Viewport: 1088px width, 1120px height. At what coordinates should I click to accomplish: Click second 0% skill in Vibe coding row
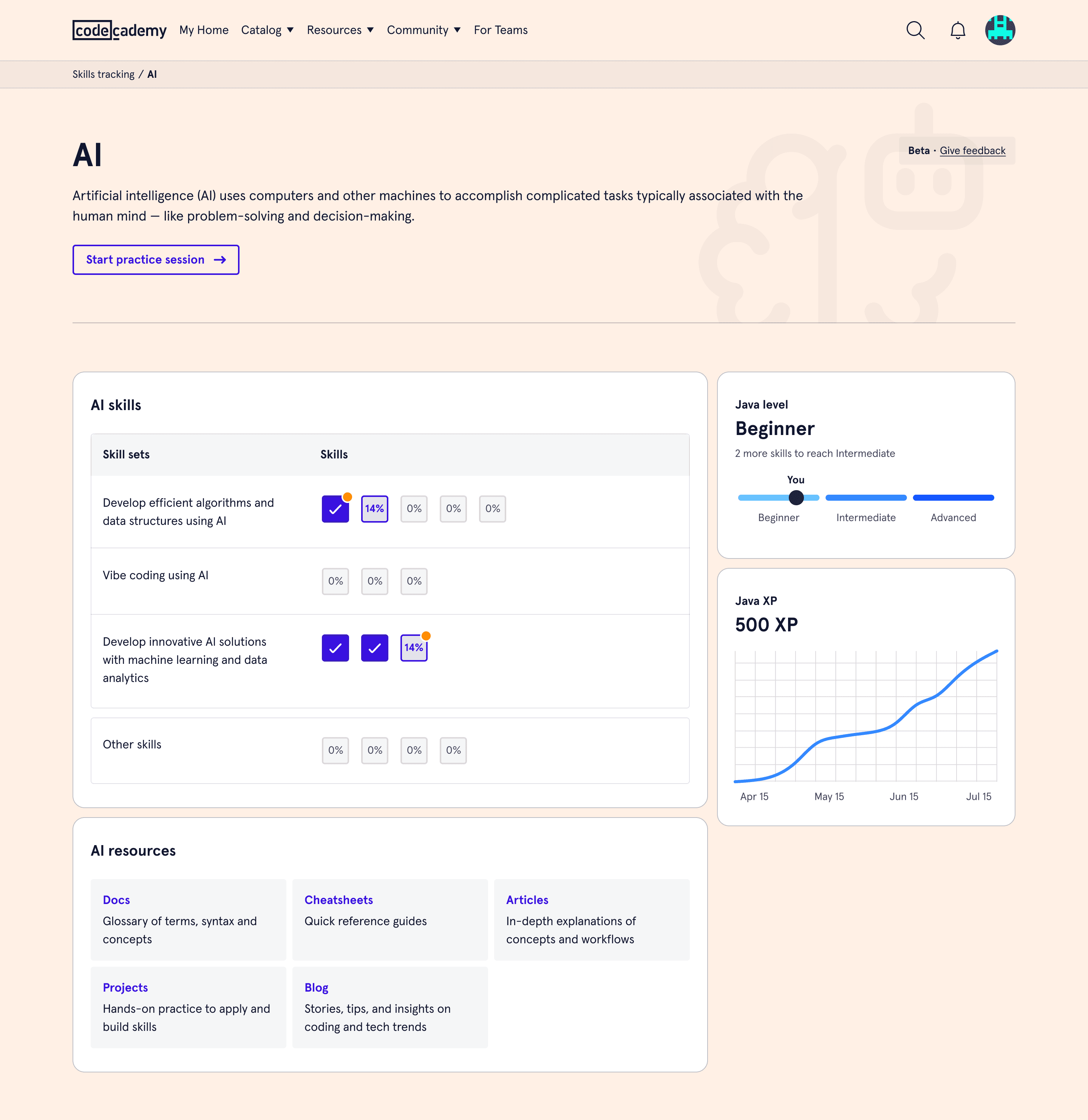[374, 581]
